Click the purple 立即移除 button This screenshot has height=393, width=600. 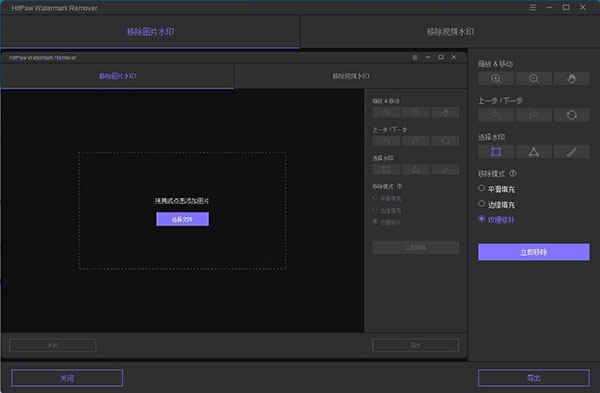(x=534, y=252)
